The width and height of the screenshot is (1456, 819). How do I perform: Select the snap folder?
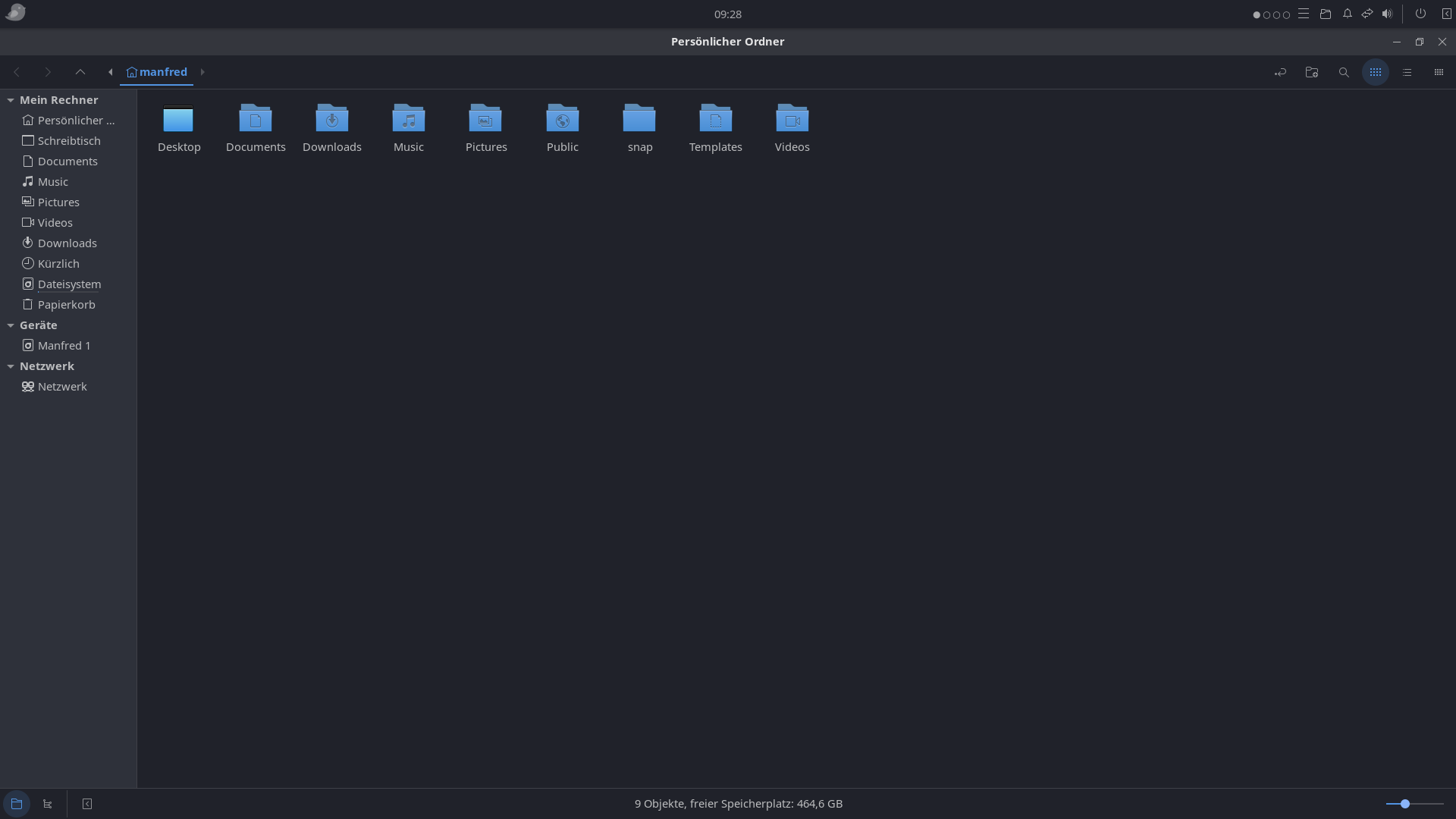click(639, 120)
